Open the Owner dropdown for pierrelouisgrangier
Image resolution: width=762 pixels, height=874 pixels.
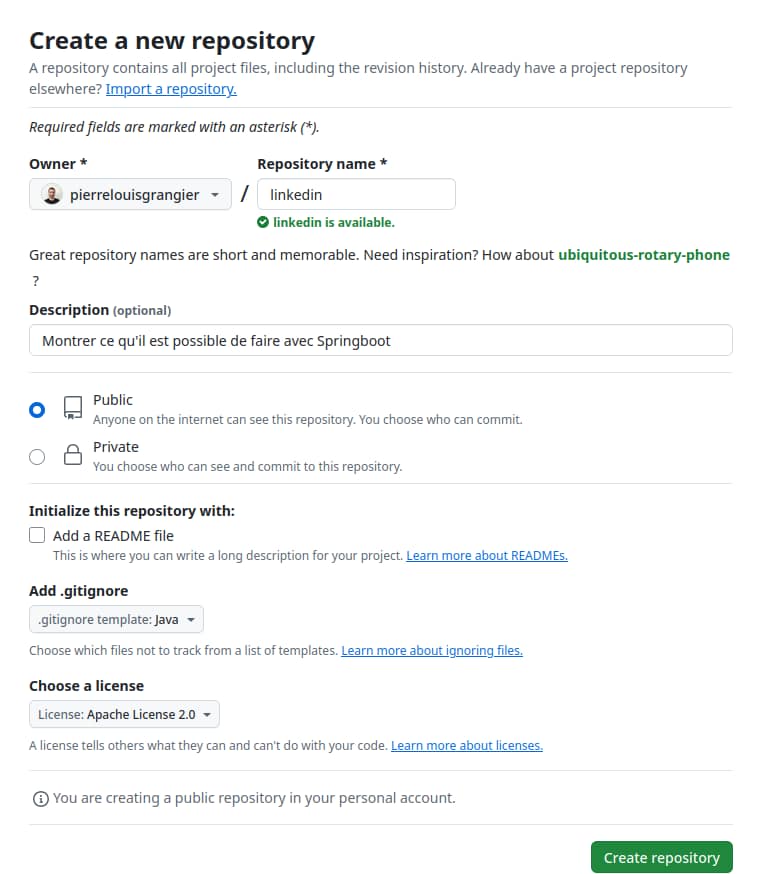tap(130, 195)
